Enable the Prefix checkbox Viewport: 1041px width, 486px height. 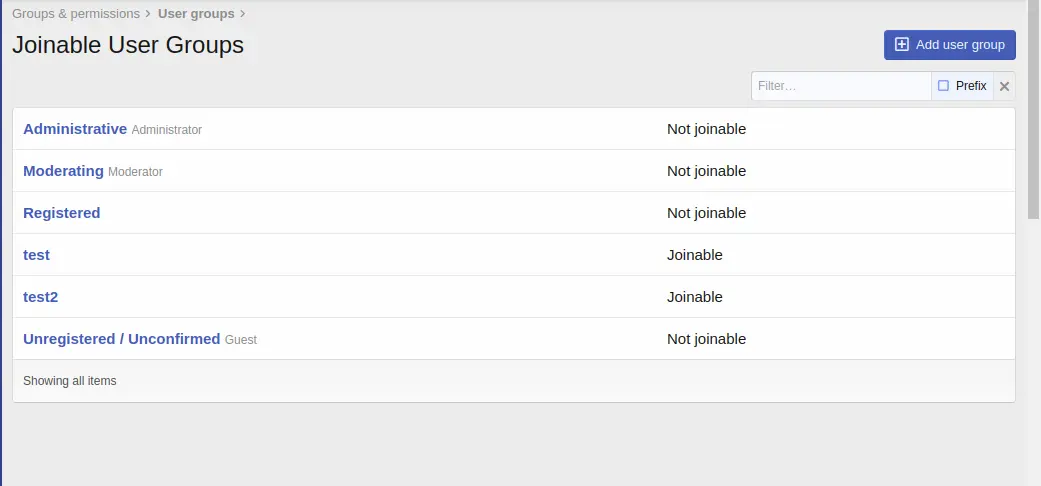tap(943, 86)
